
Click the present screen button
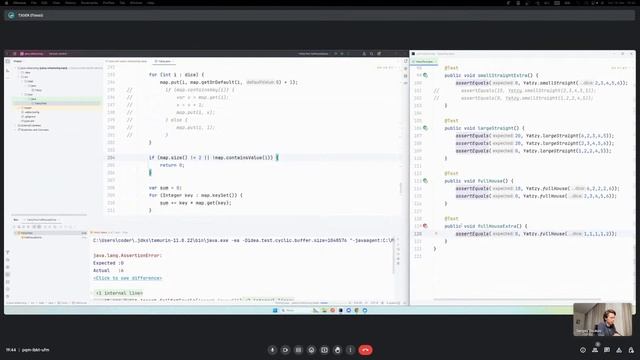pyautogui.click(x=324, y=350)
